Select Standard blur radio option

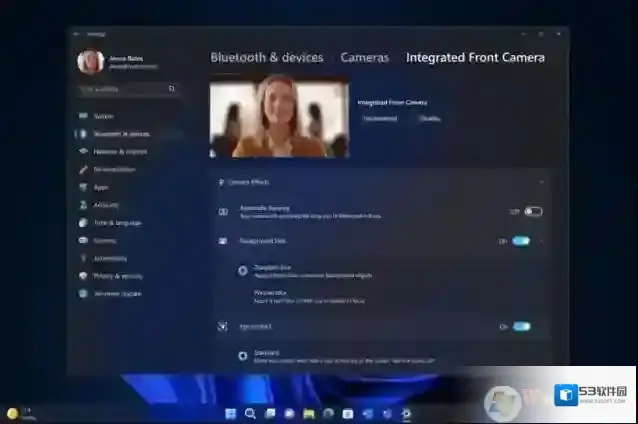(242, 270)
